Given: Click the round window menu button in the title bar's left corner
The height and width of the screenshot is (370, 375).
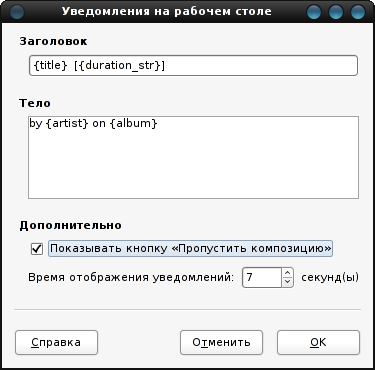Looking at the screenshot, I should [17, 12].
